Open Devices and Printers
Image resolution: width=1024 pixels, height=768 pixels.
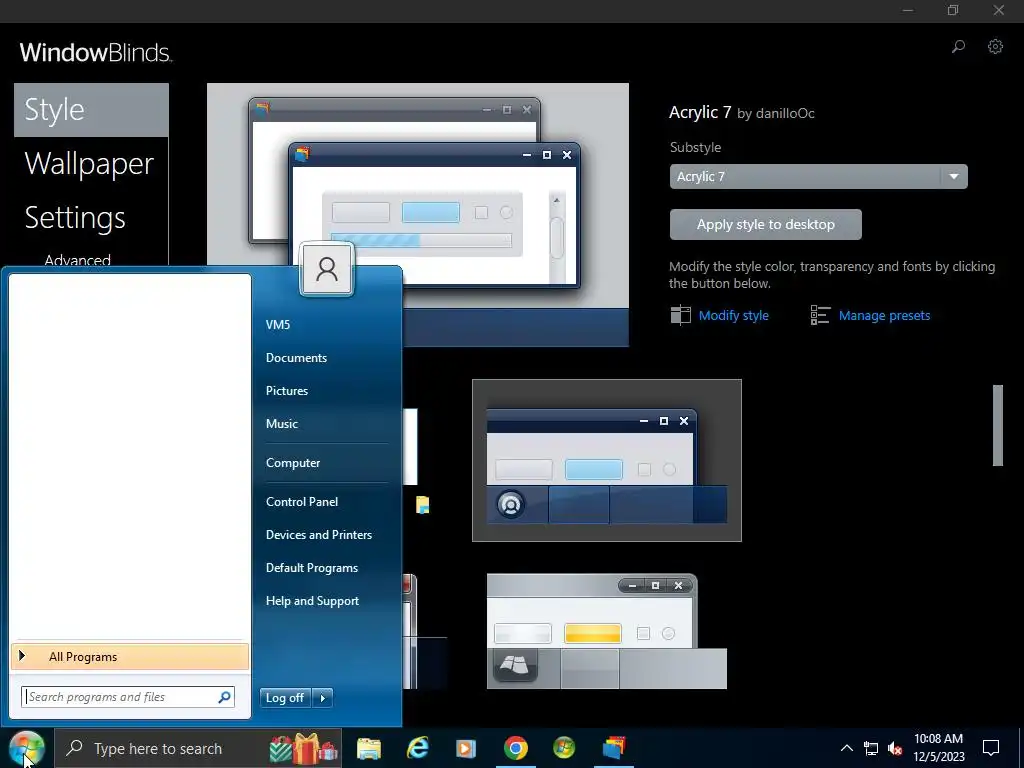pyautogui.click(x=319, y=534)
